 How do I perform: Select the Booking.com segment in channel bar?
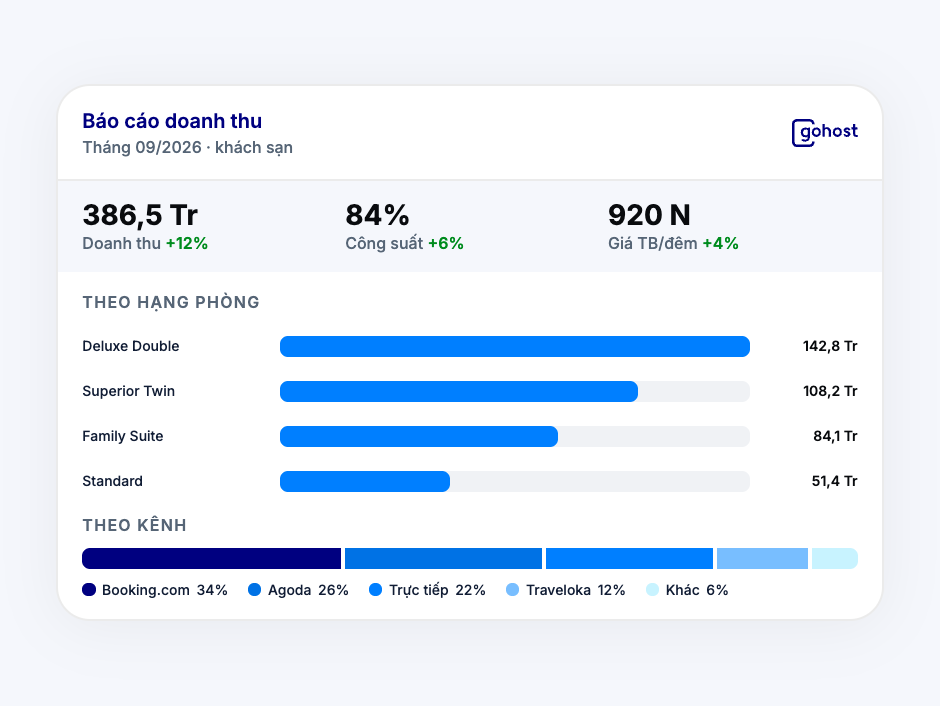(x=212, y=559)
